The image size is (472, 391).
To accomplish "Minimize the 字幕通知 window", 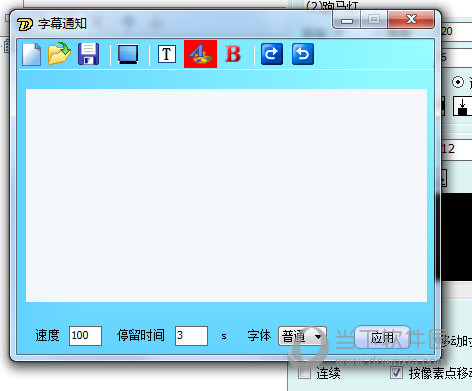I will point(347,20).
